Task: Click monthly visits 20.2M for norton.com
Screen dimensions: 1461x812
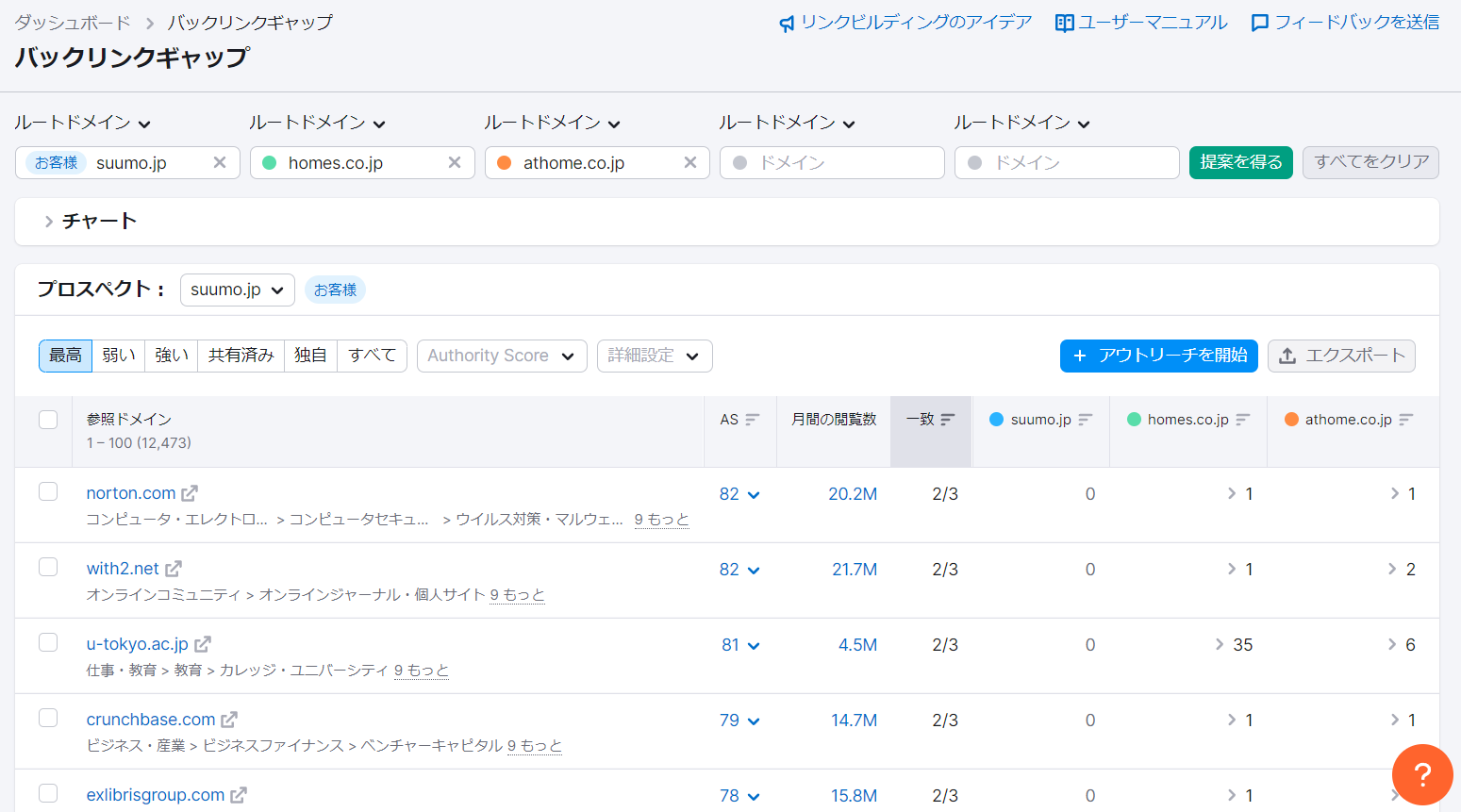Action: [x=853, y=493]
